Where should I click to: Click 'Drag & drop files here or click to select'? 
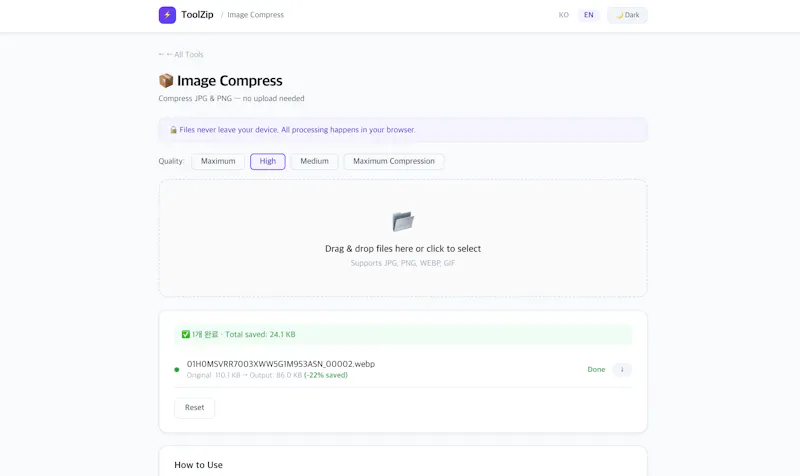tap(403, 248)
